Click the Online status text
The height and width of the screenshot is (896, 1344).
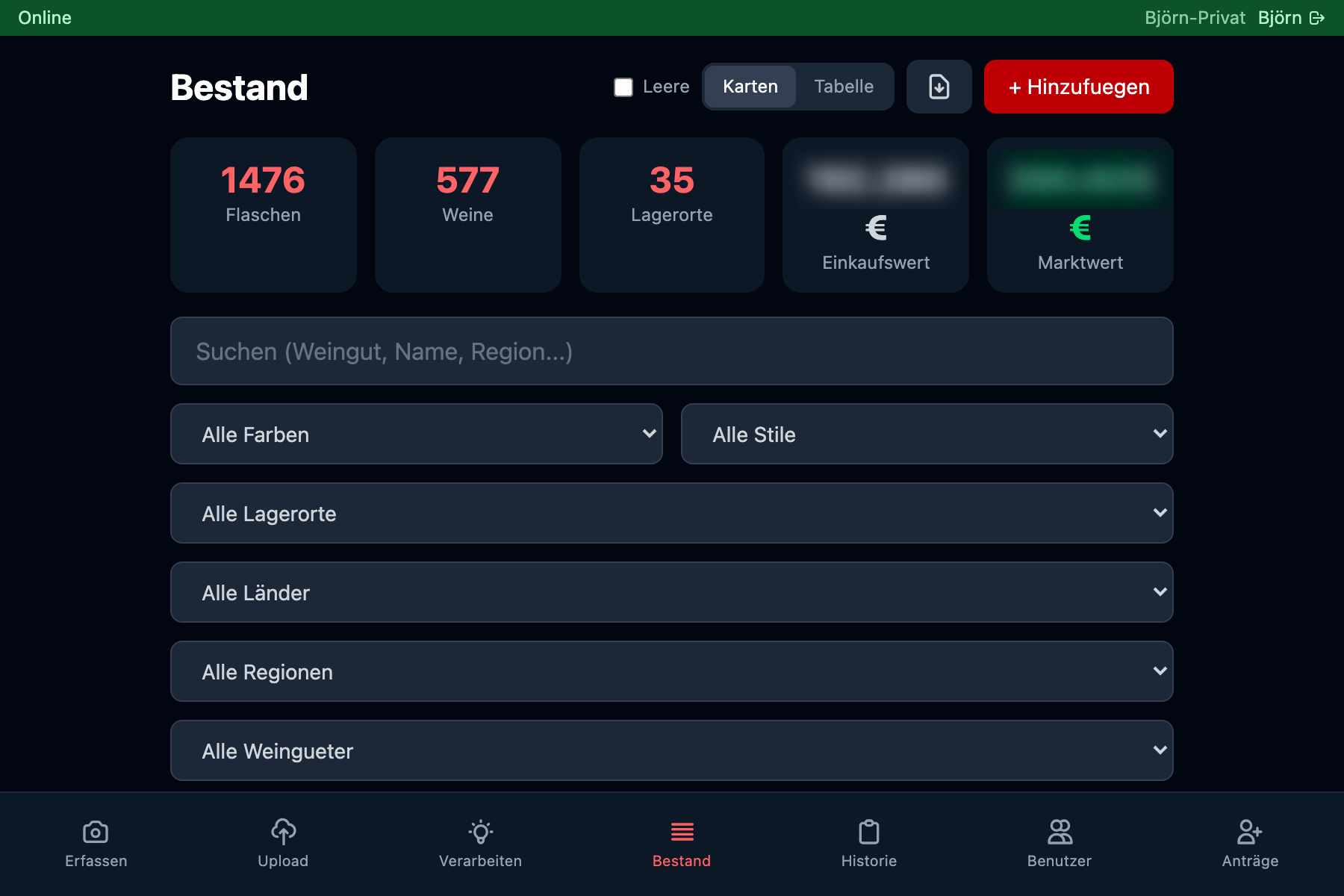(x=45, y=18)
